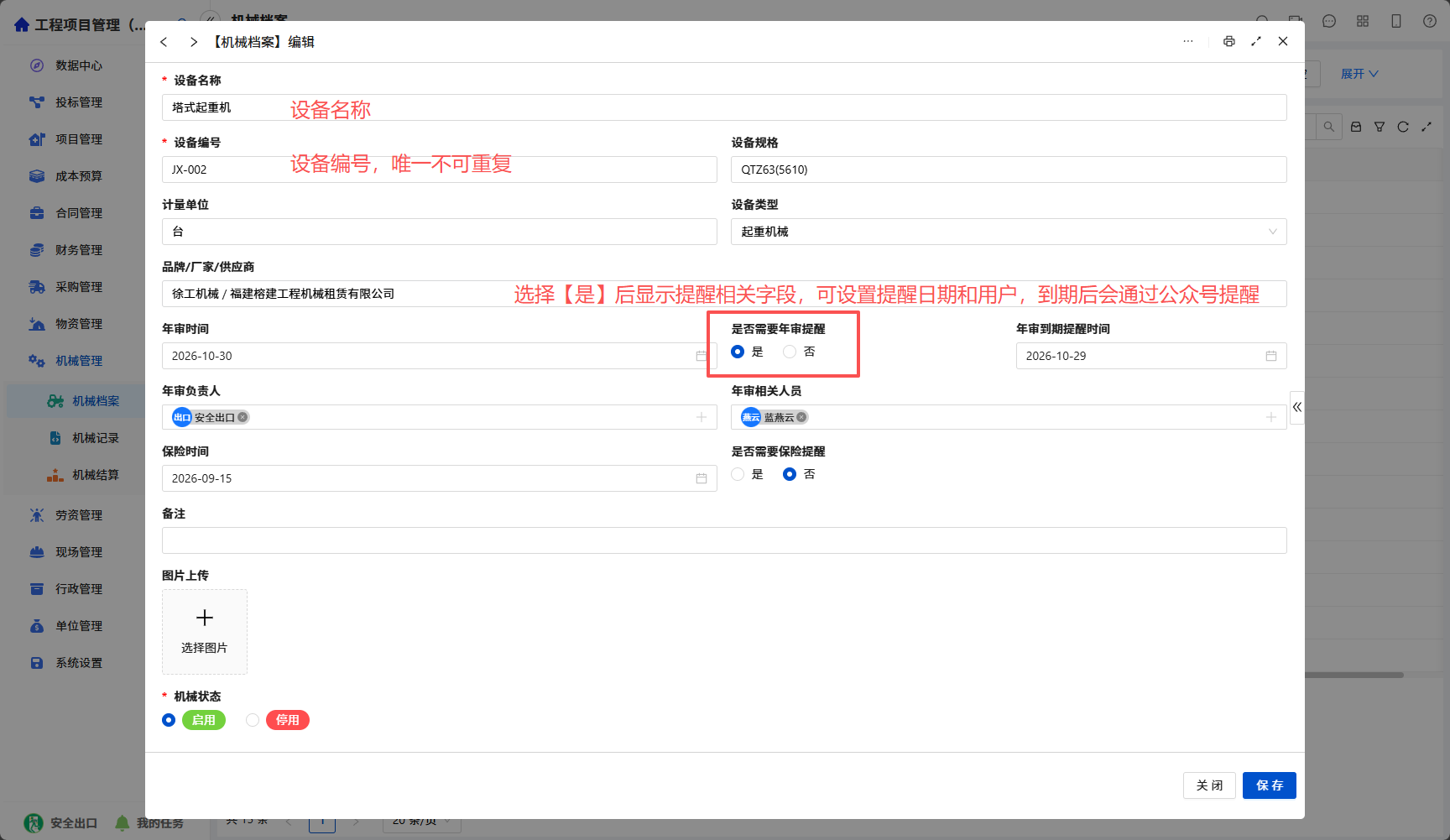The height and width of the screenshot is (840, 1450).
Task: Remove 安全出口 tag from 年审负责人
Action: [243, 417]
